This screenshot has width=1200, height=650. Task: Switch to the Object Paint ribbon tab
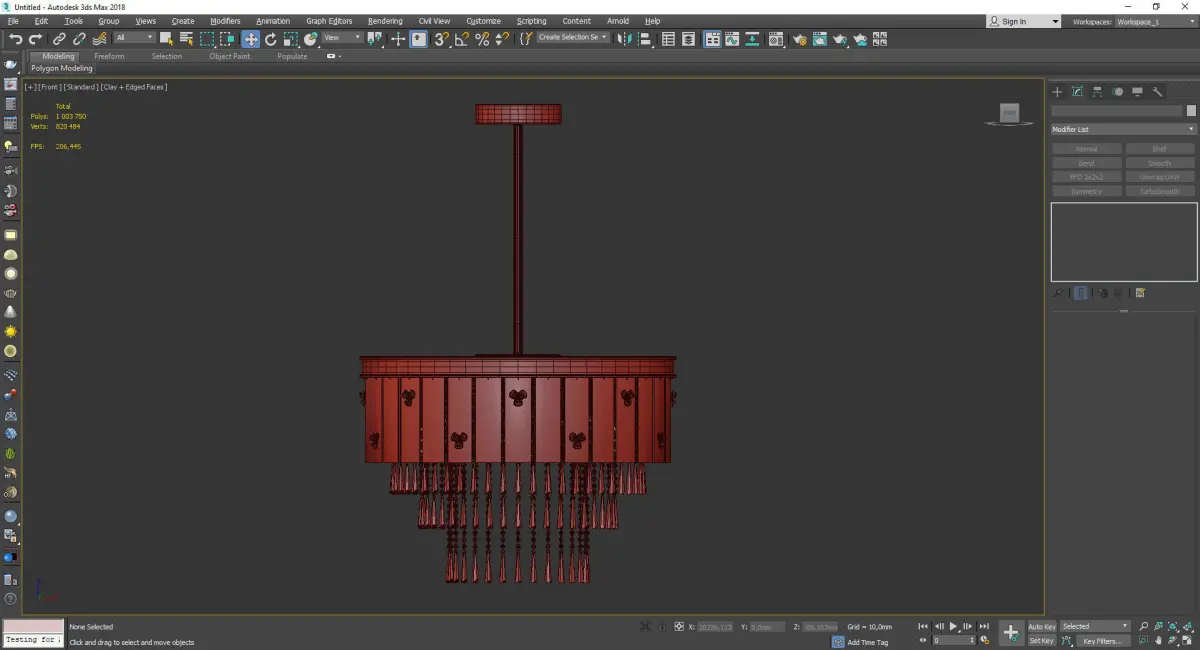[229, 56]
